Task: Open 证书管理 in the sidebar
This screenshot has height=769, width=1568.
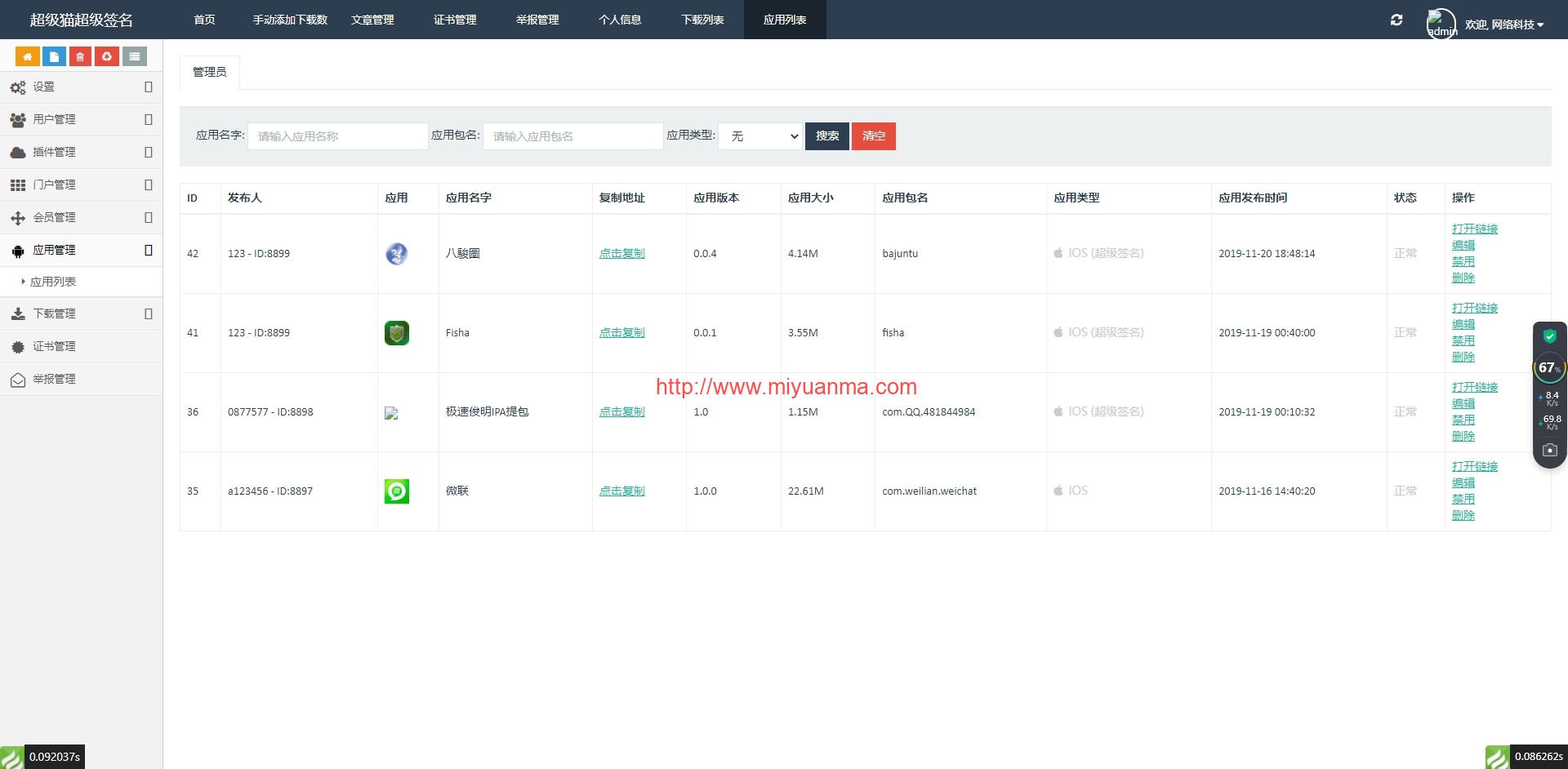Action: 81,347
